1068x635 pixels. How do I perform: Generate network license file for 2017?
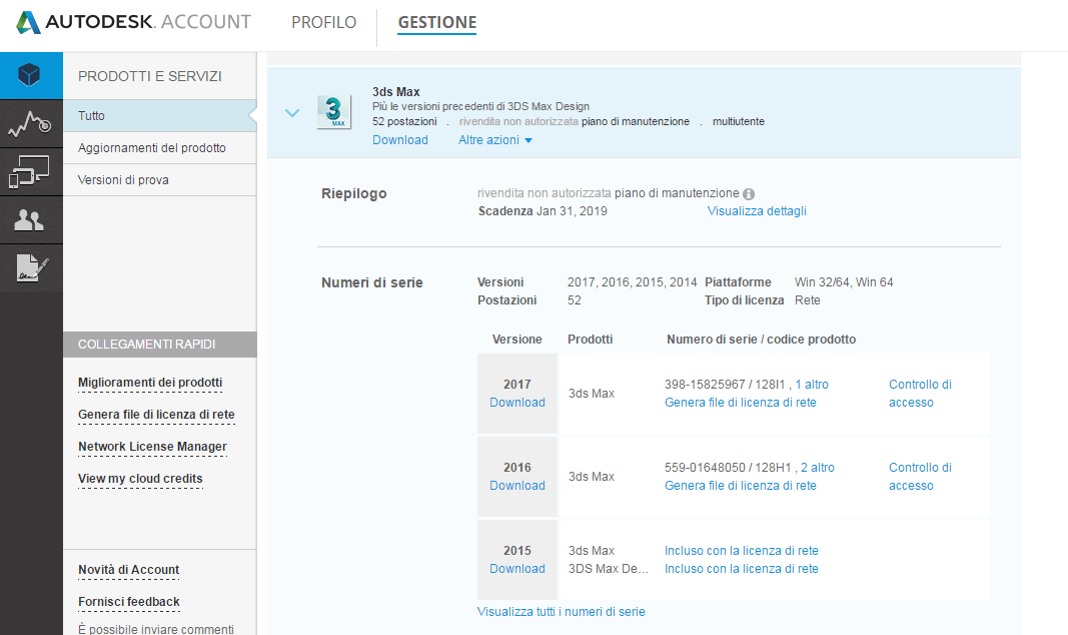(740, 403)
